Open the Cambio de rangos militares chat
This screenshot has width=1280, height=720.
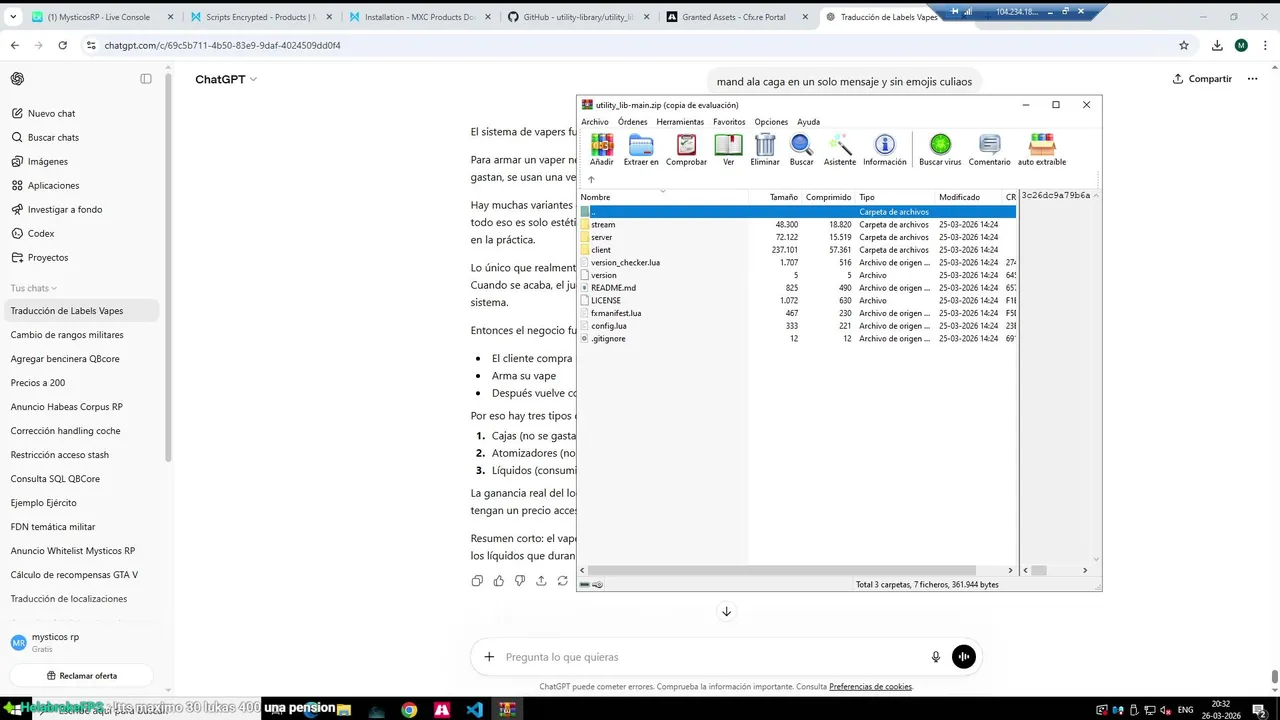pyautogui.click(x=80, y=335)
